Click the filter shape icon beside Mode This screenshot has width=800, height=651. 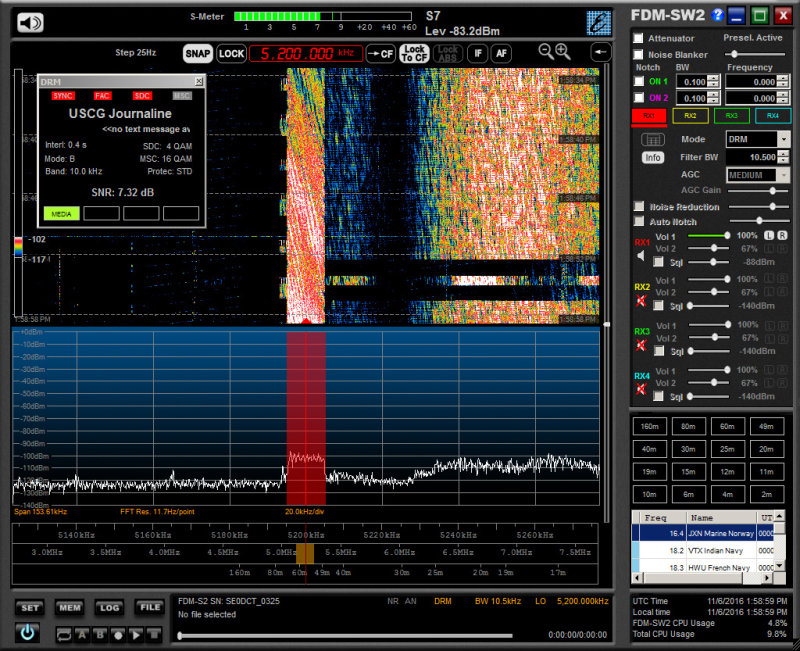point(653,139)
